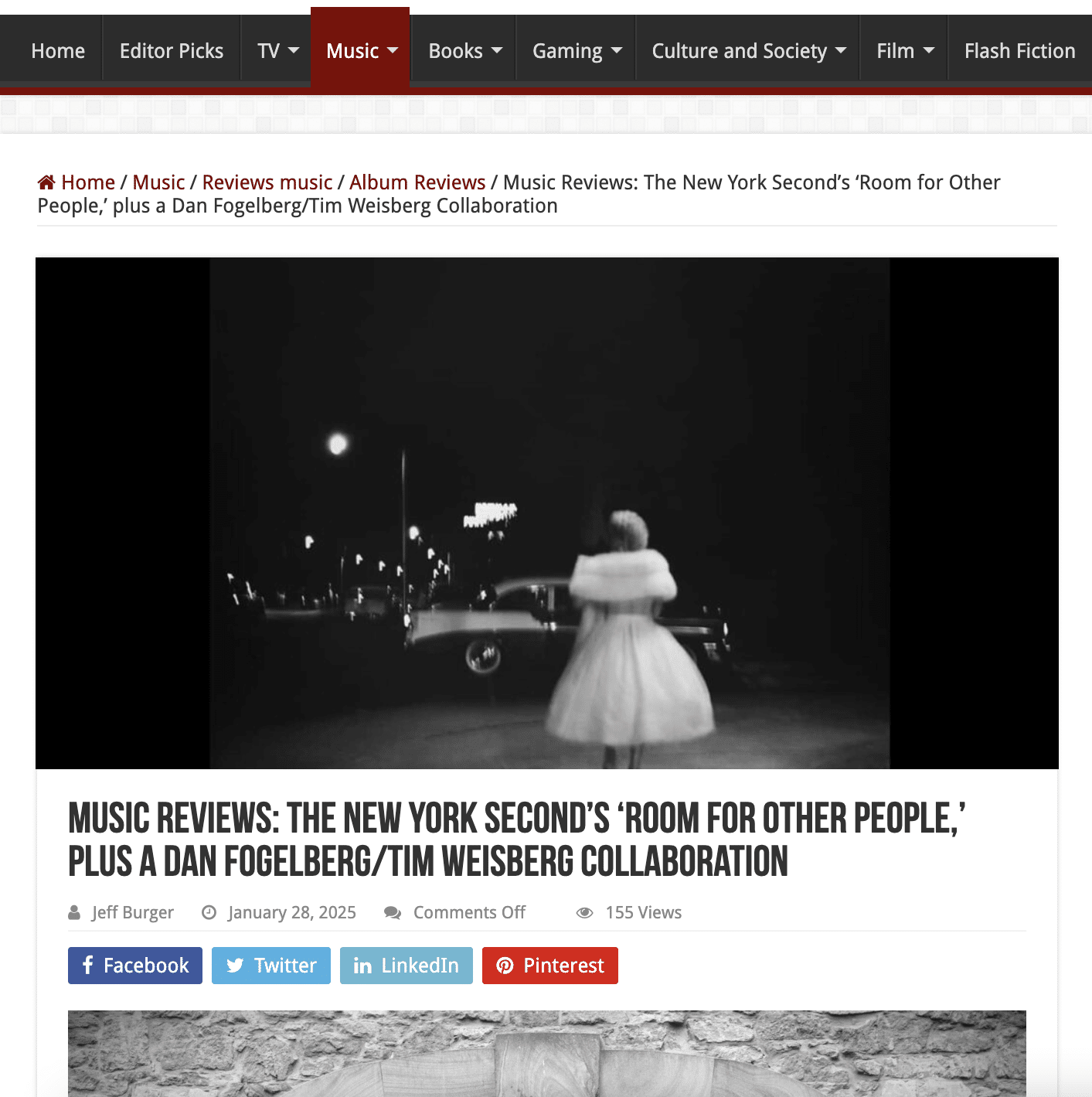Go to Editor Picks tab
Screen dimensions: 1092x1097
click(x=172, y=51)
